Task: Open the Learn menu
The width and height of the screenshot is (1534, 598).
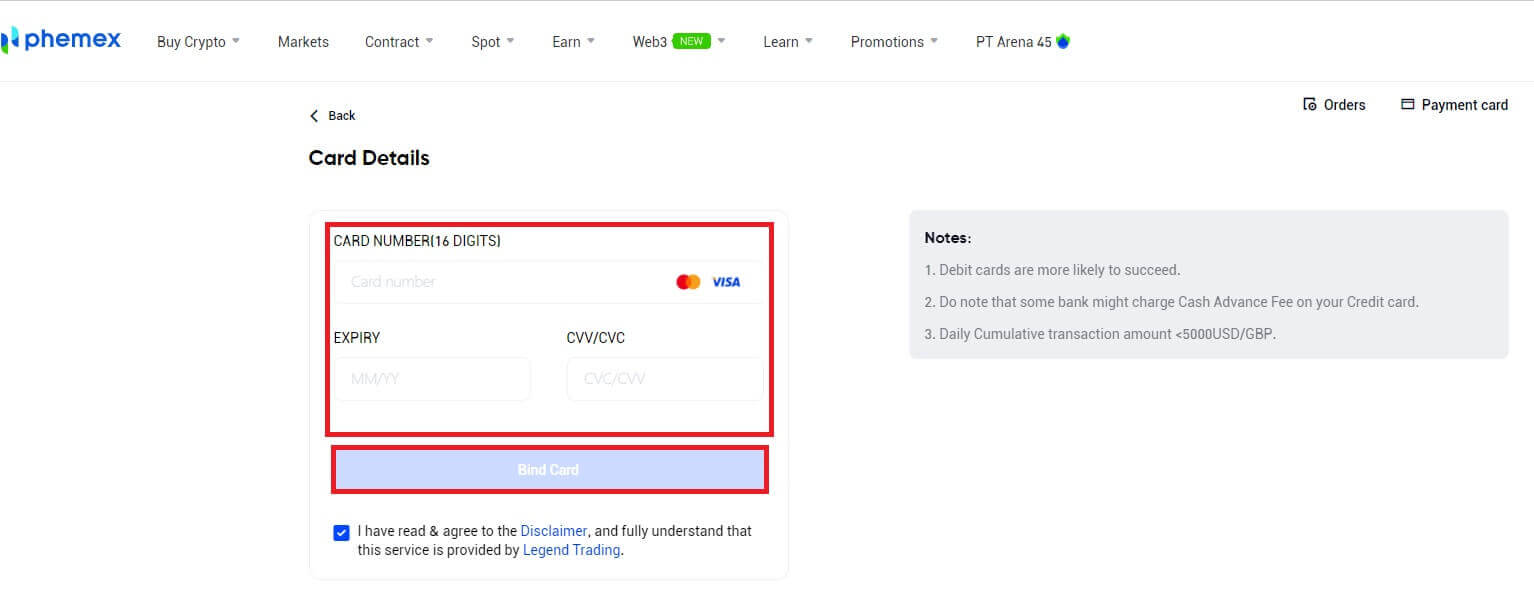Action: pyautogui.click(x=780, y=41)
